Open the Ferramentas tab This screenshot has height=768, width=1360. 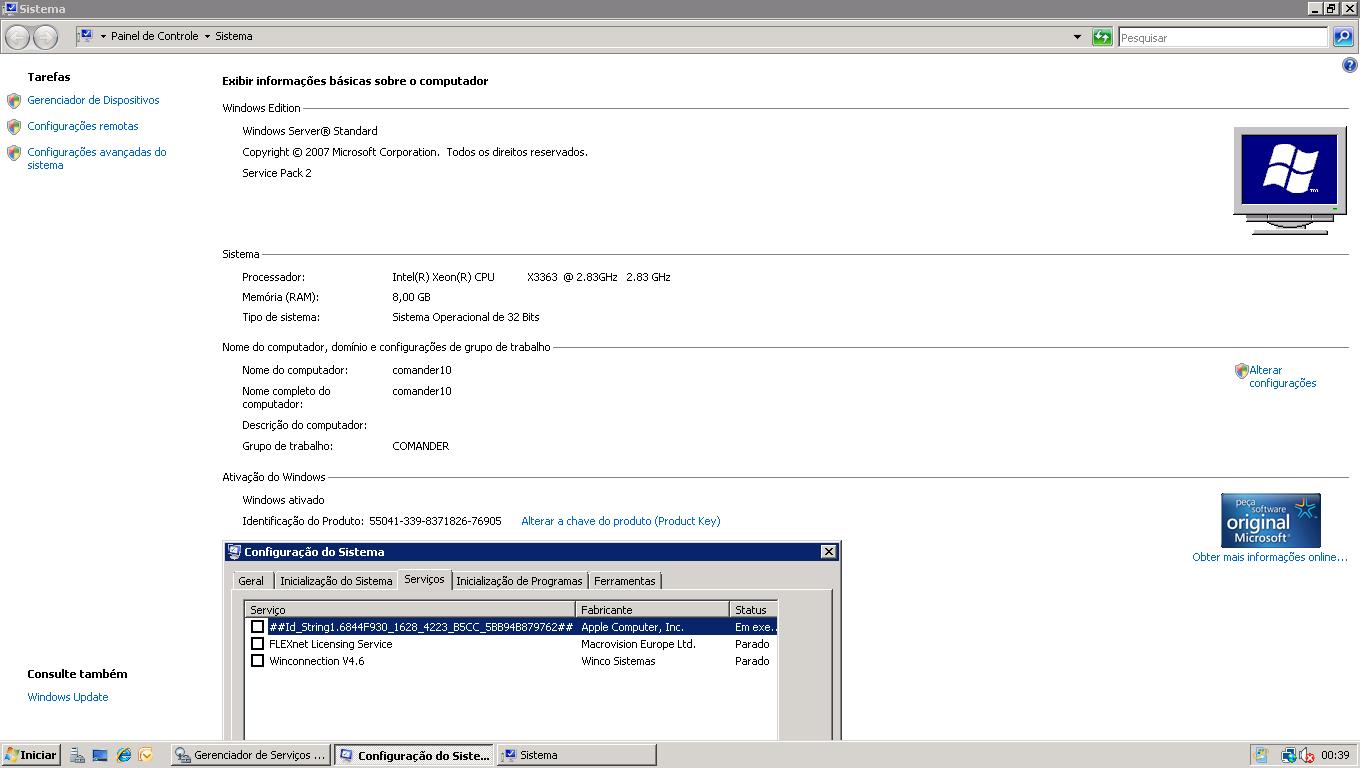624,581
